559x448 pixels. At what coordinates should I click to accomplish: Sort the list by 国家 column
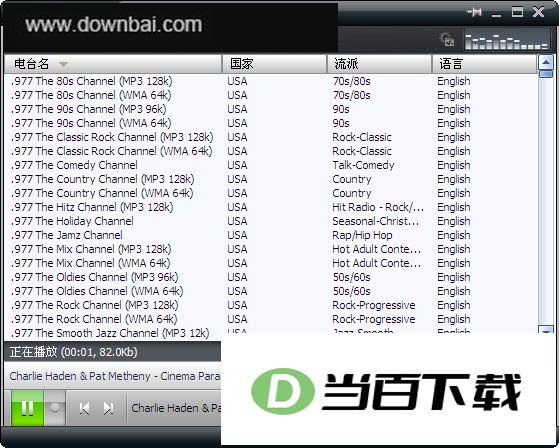pos(275,64)
